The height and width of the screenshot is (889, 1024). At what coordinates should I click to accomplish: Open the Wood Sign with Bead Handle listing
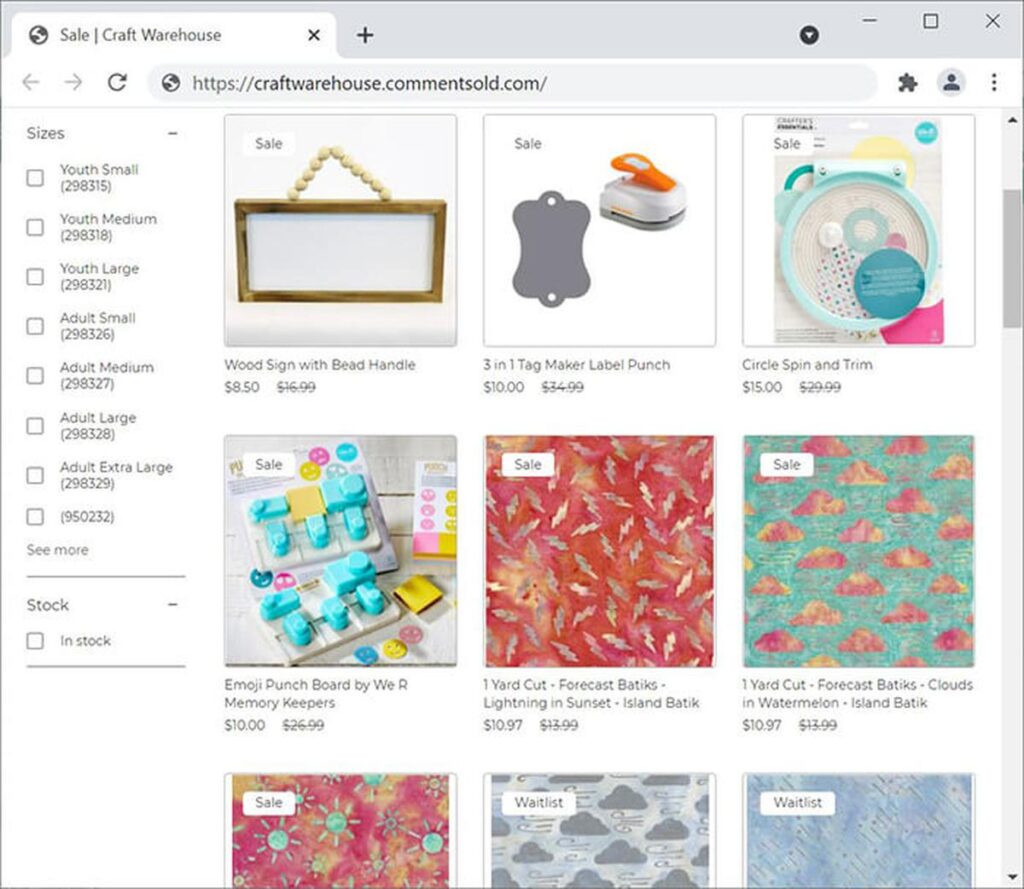(x=340, y=232)
